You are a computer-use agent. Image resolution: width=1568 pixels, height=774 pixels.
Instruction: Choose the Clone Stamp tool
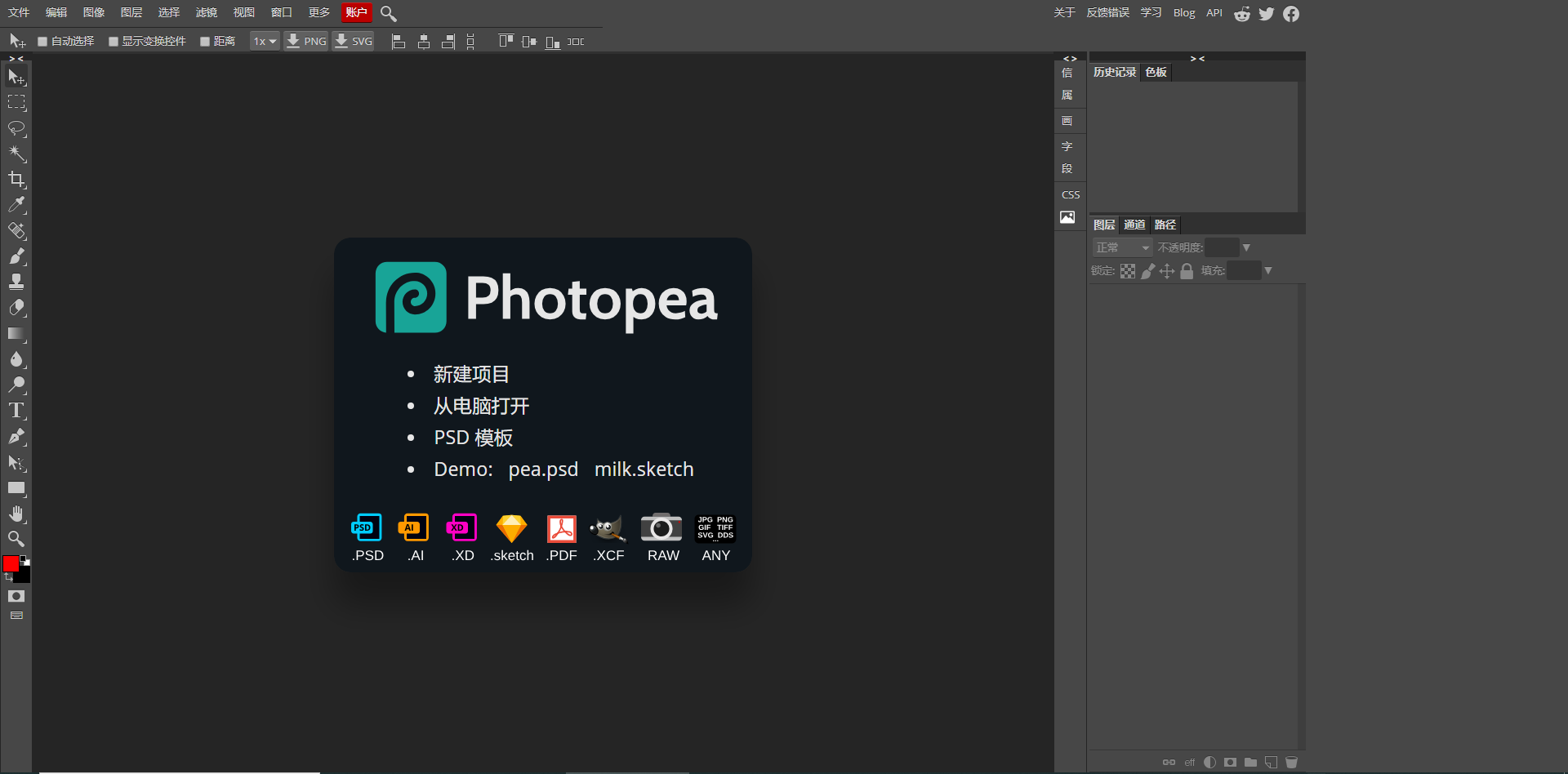coord(16,282)
